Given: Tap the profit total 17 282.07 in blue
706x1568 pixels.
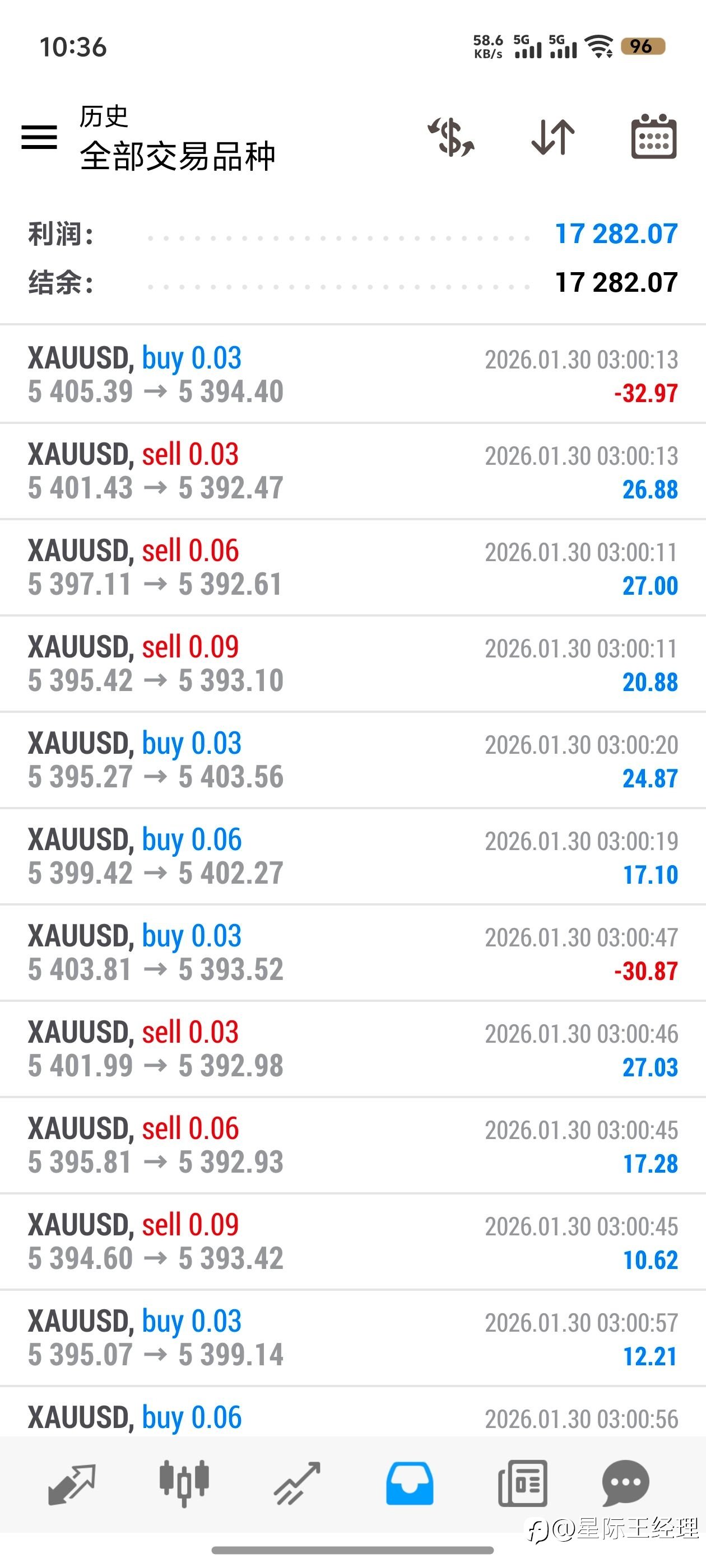Looking at the screenshot, I should point(616,234).
